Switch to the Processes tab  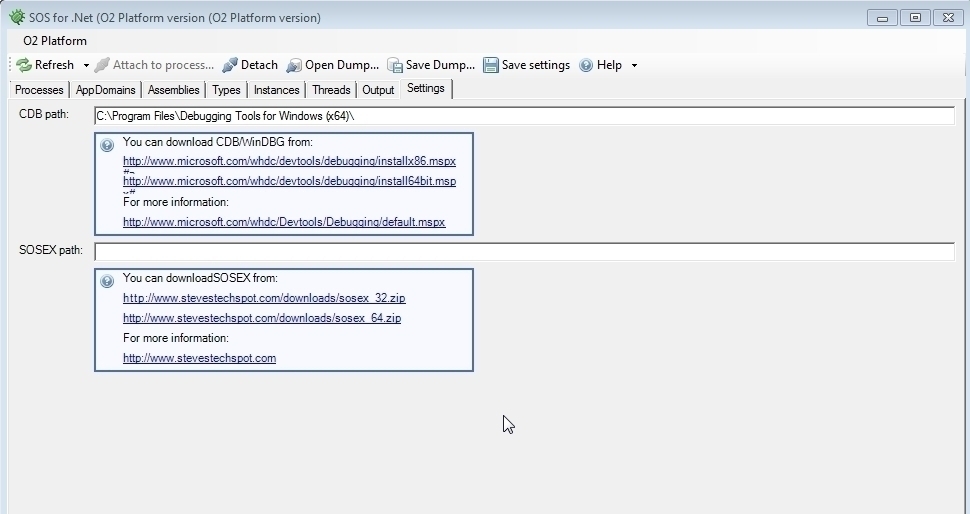pos(40,90)
